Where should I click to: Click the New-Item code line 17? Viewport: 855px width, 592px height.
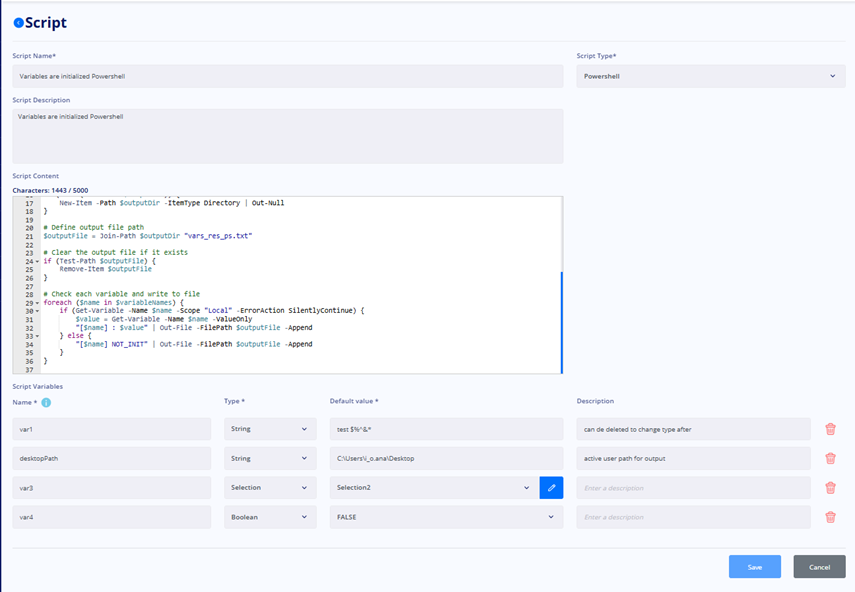[x=172, y=203]
